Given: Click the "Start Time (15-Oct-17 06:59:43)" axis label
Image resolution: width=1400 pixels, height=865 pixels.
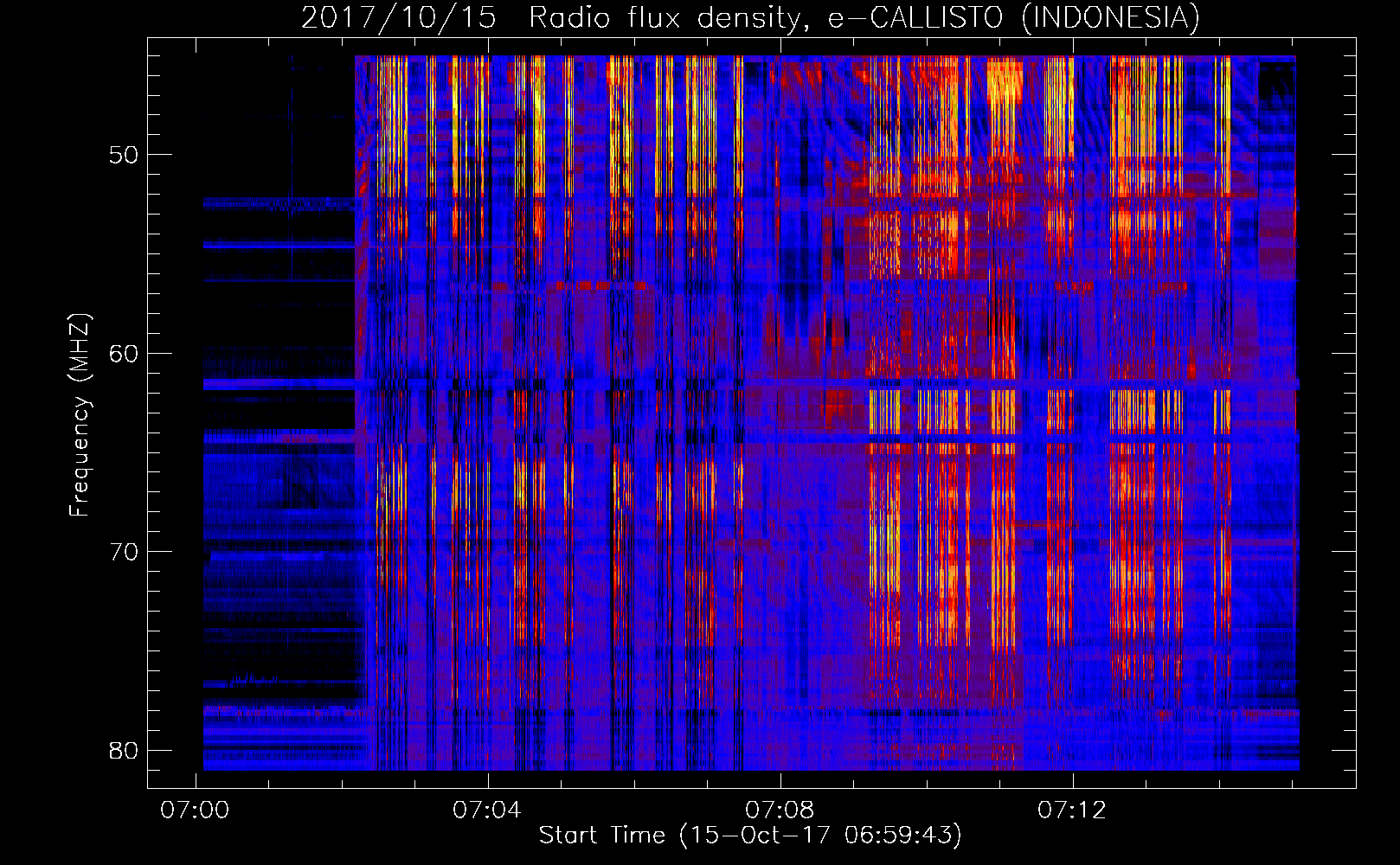Looking at the screenshot, I should pyautogui.click(x=750, y=836).
